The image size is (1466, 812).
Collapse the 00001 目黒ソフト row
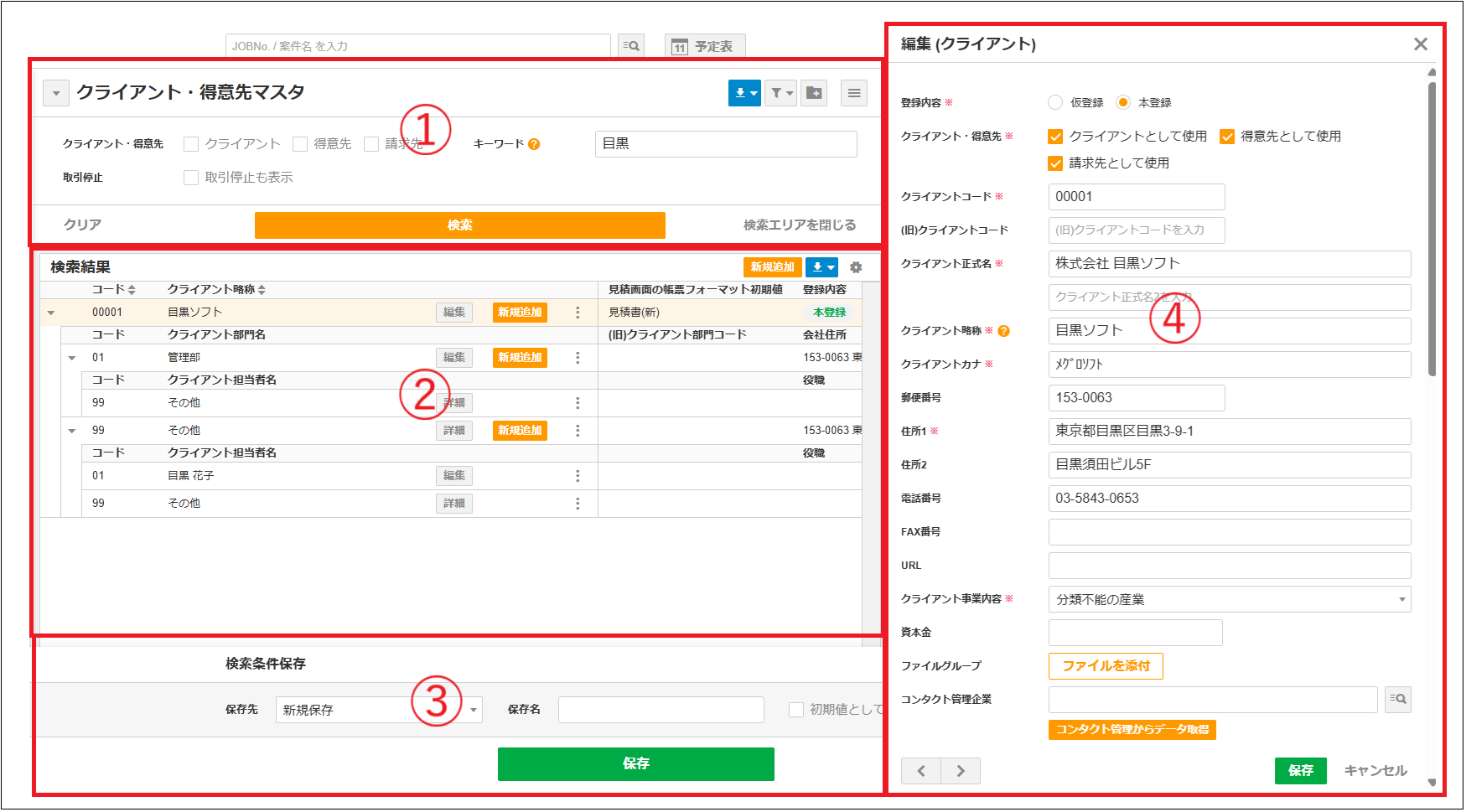(x=51, y=313)
